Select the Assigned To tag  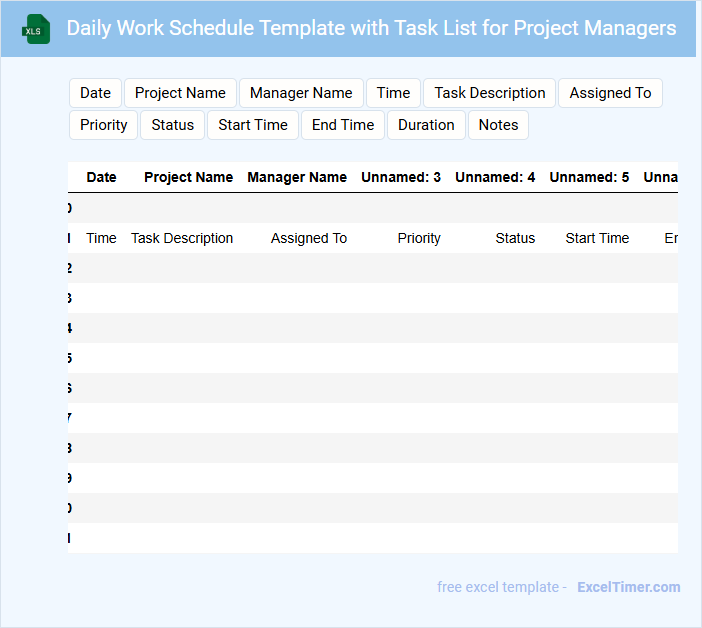tap(610, 93)
